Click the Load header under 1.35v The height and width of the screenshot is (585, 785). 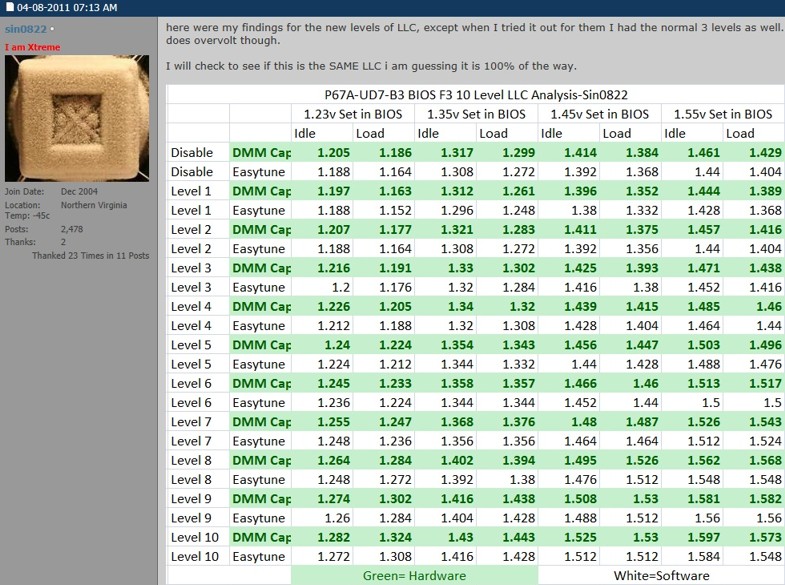click(494, 134)
